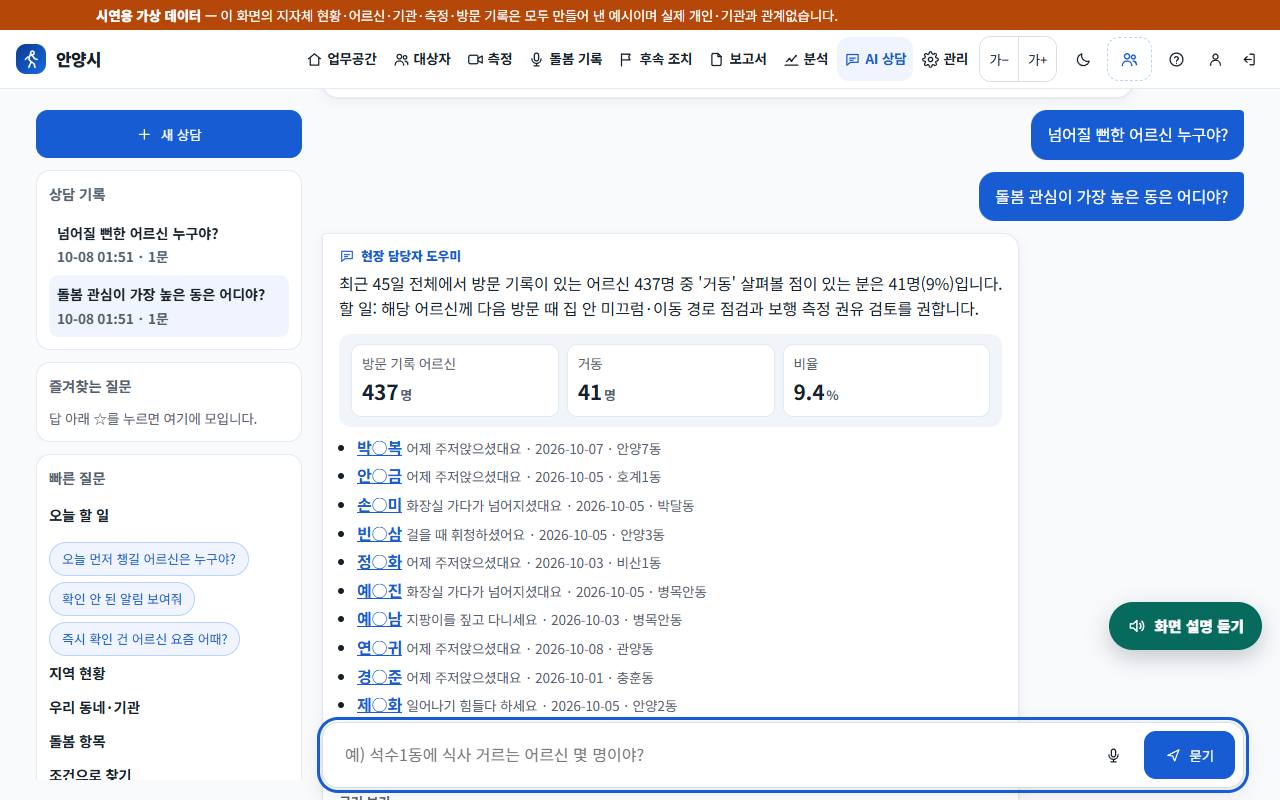Click the 즐겨찾는 질문 panel heading
Viewport: 1280px width, 800px height.
pos(90,386)
